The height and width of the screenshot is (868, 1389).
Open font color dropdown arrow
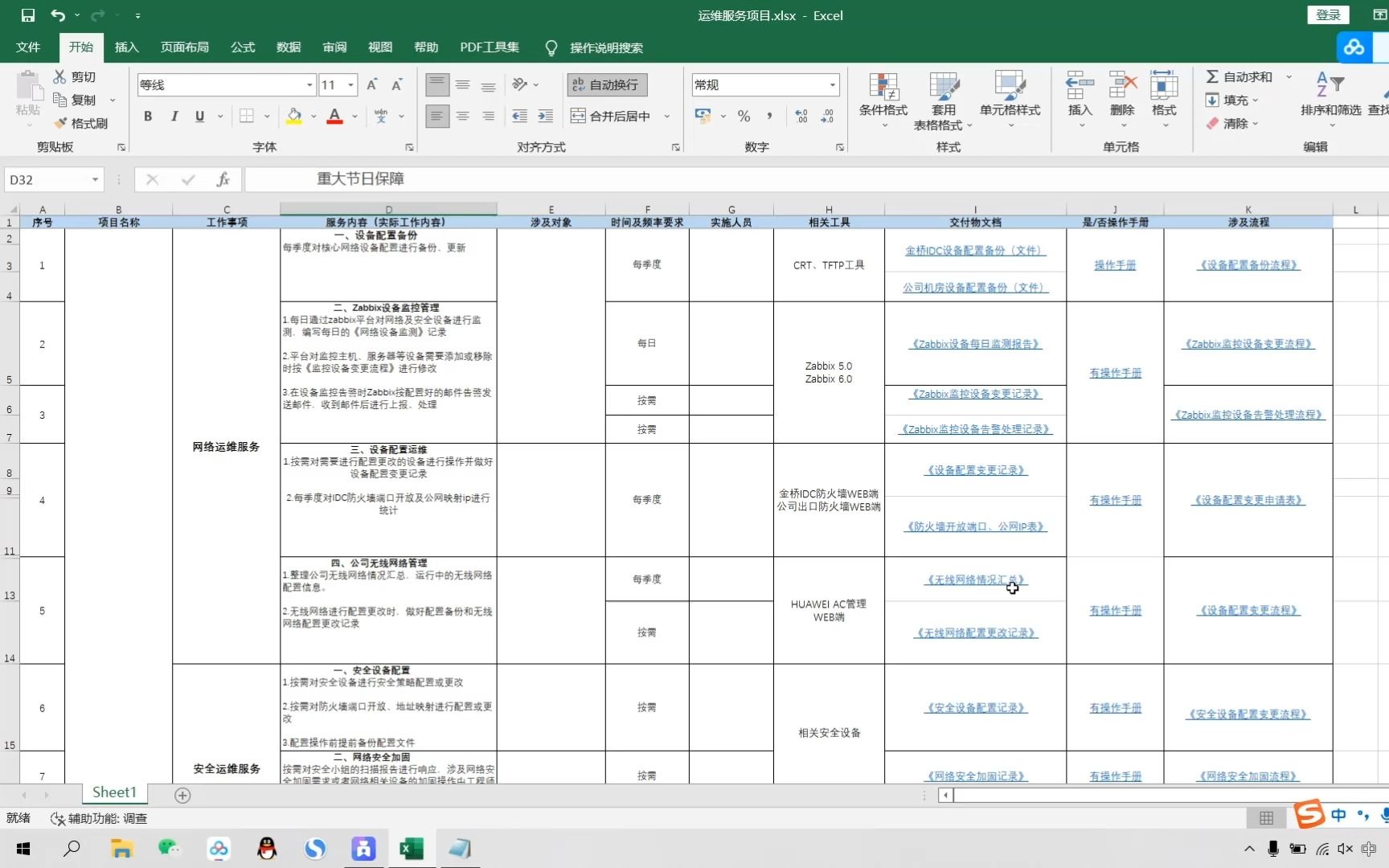pos(354,116)
